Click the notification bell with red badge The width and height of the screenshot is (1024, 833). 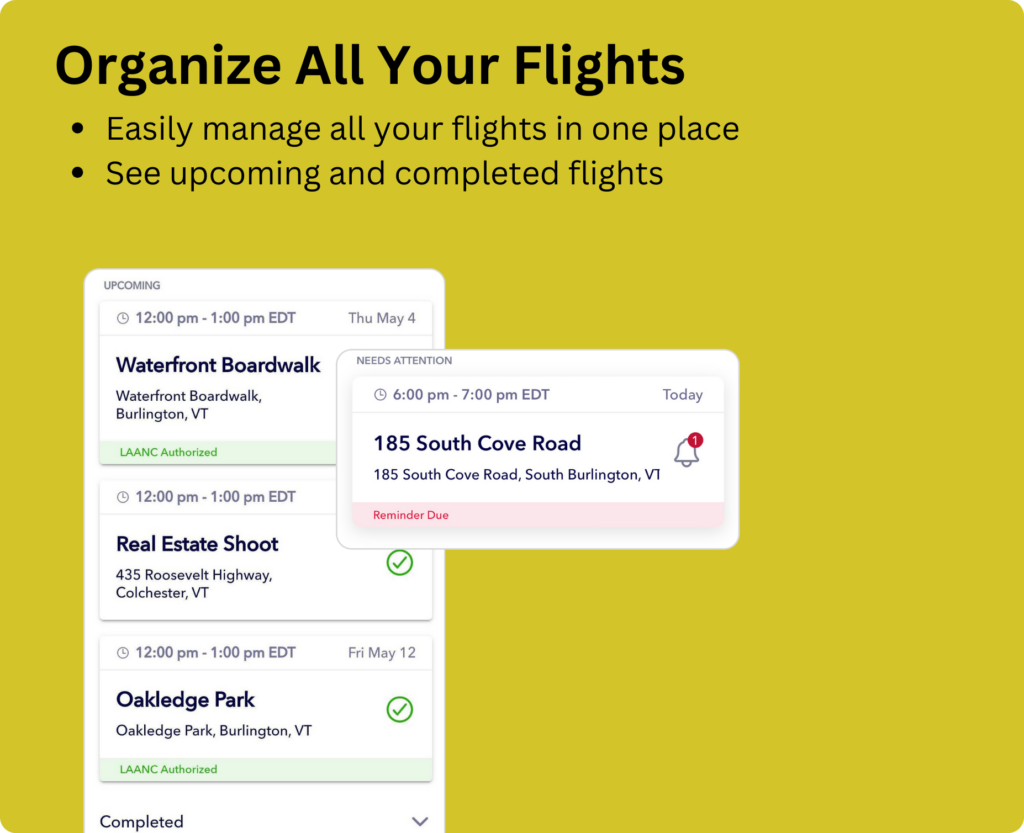(x=688, y=450)
